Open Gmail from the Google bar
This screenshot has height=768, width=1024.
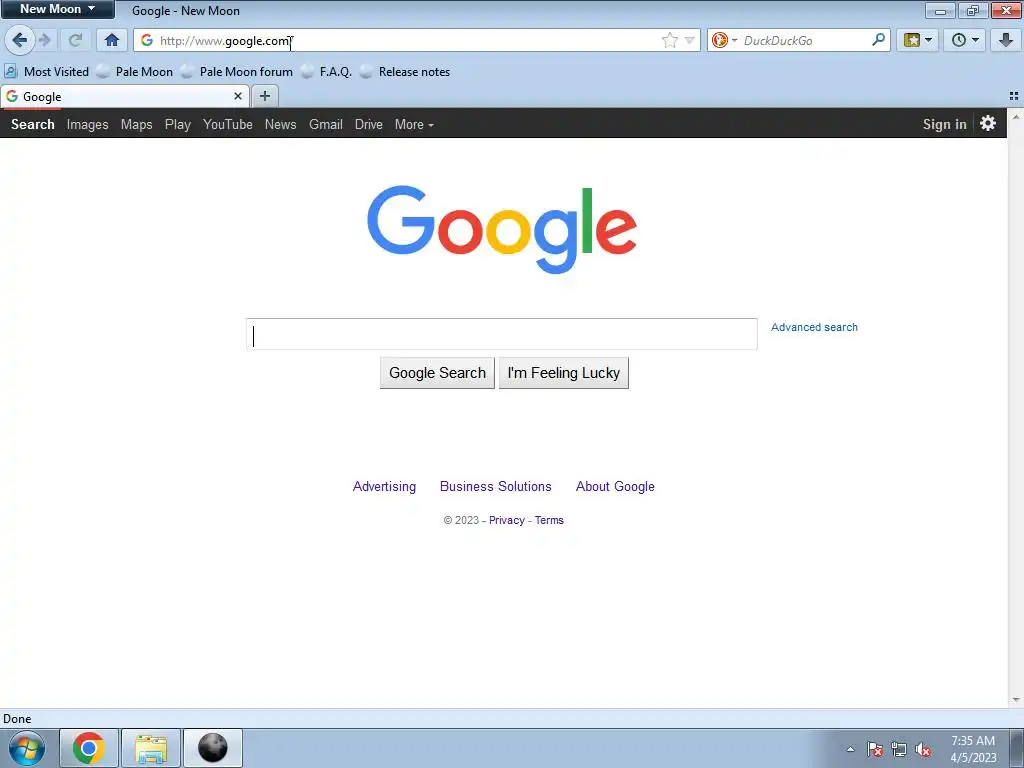326,124
